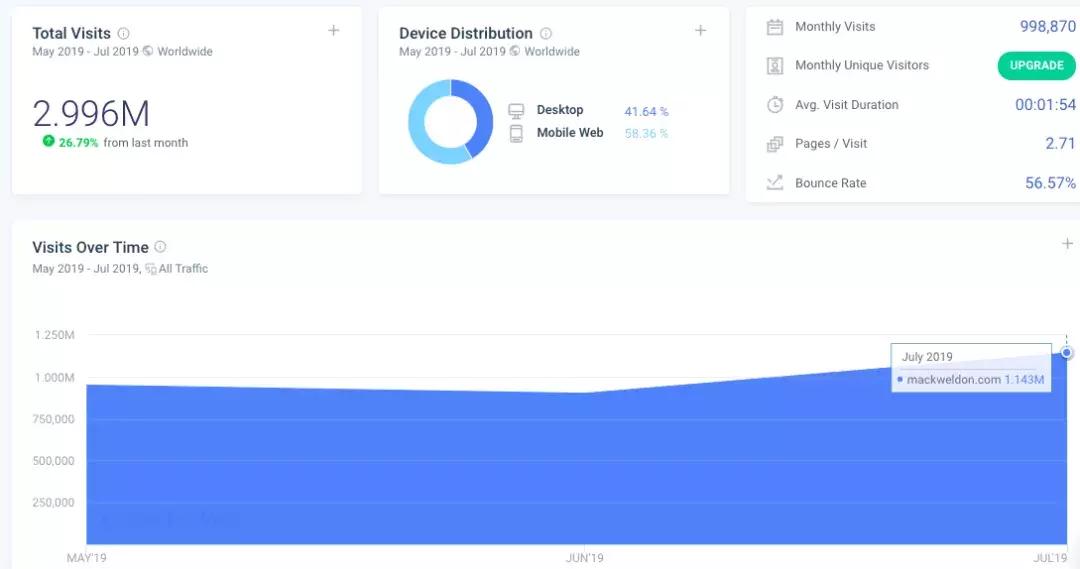Screen dimensions: 1080x569
Task: Click the JUN'19 label on the chart axis
Action: pos(584,557)
